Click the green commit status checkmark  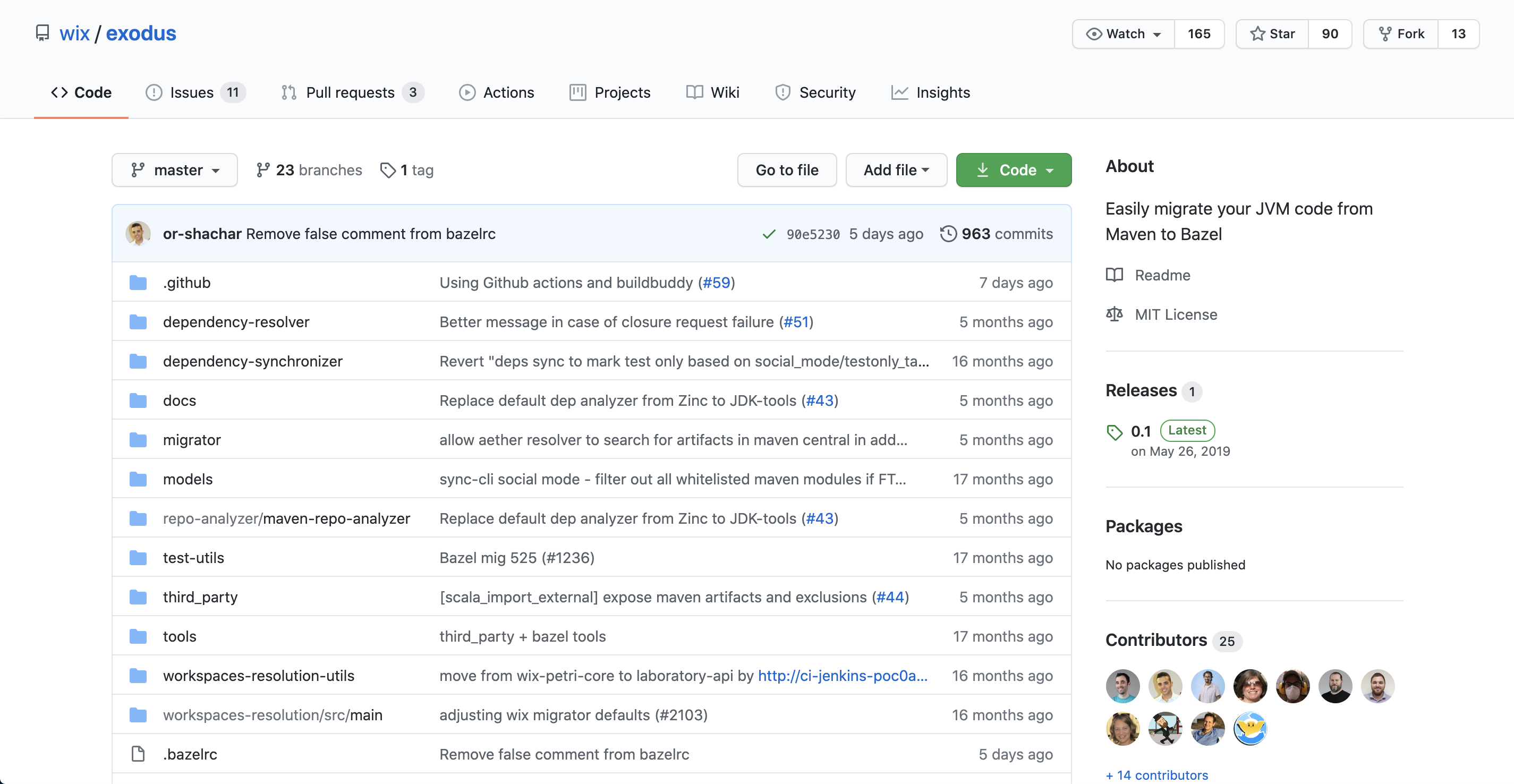click(768, 234)
